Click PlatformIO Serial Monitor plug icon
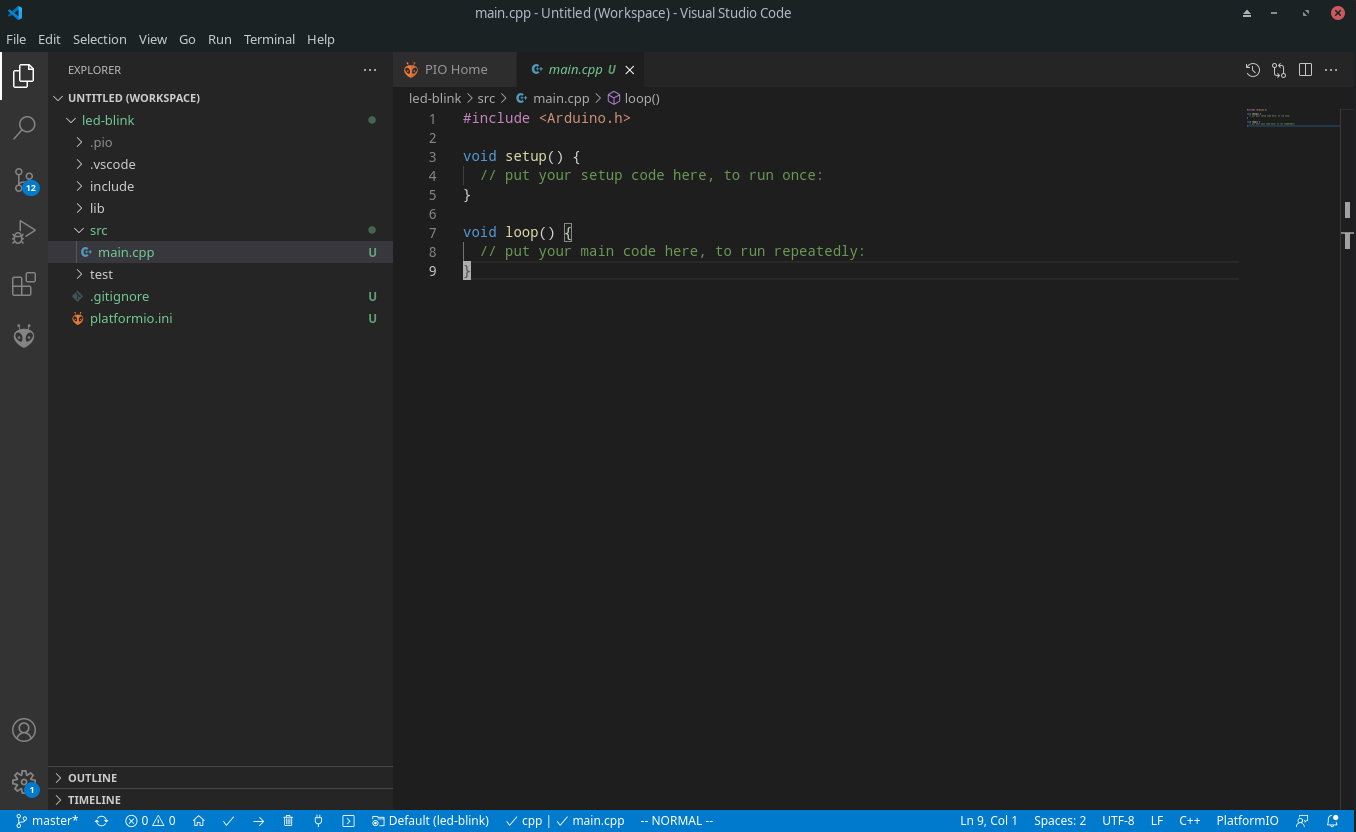 318,821
